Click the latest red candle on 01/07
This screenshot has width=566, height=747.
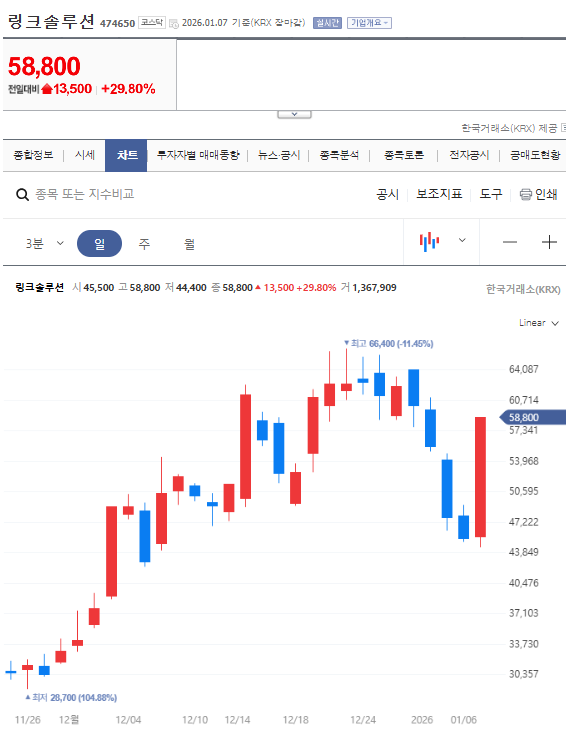[480, 477]
